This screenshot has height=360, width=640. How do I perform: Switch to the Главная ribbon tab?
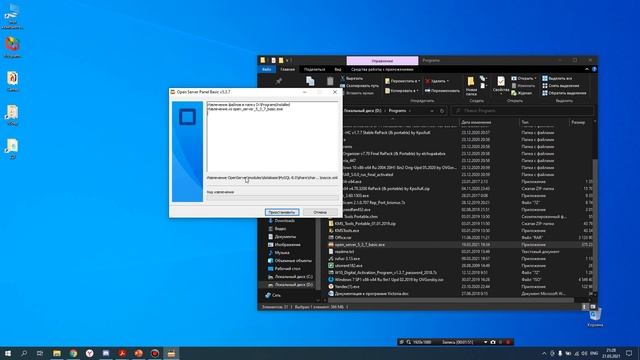pos(287,69)
